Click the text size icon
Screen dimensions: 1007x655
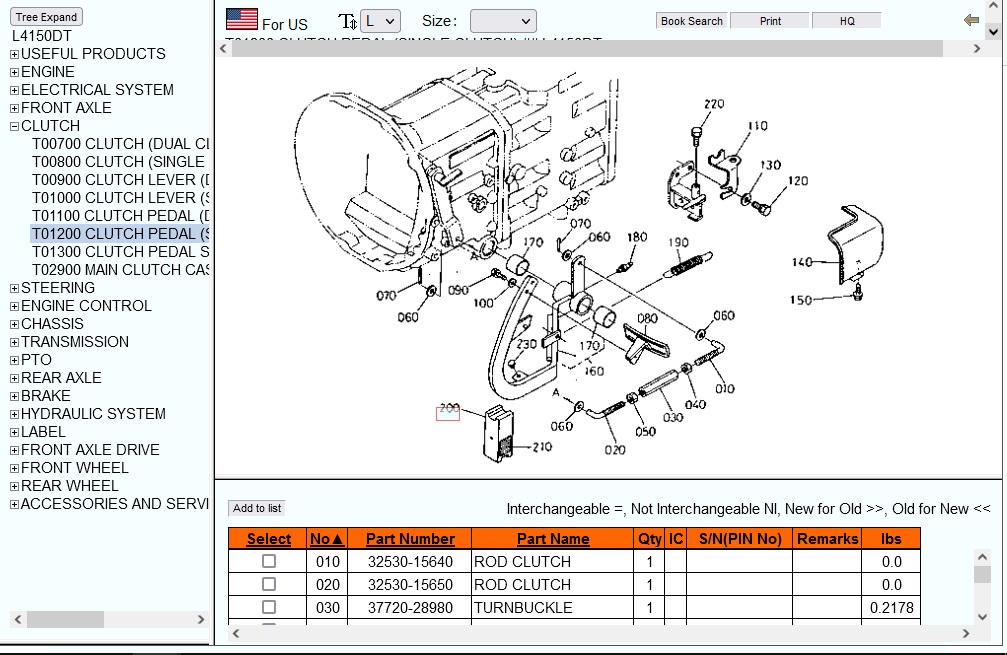point(347,22)
